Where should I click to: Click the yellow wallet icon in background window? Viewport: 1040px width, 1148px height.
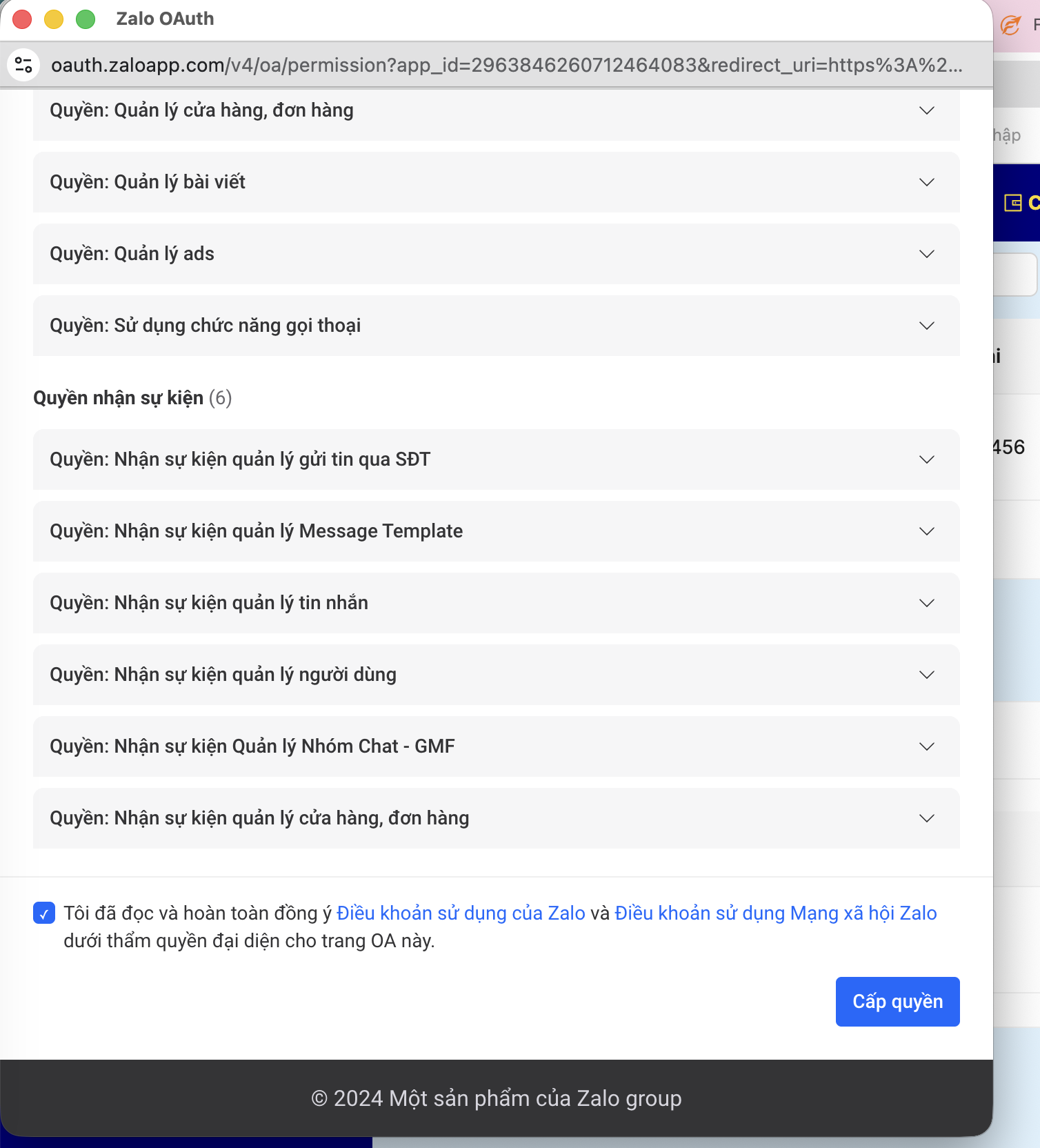coord(1013,203)
